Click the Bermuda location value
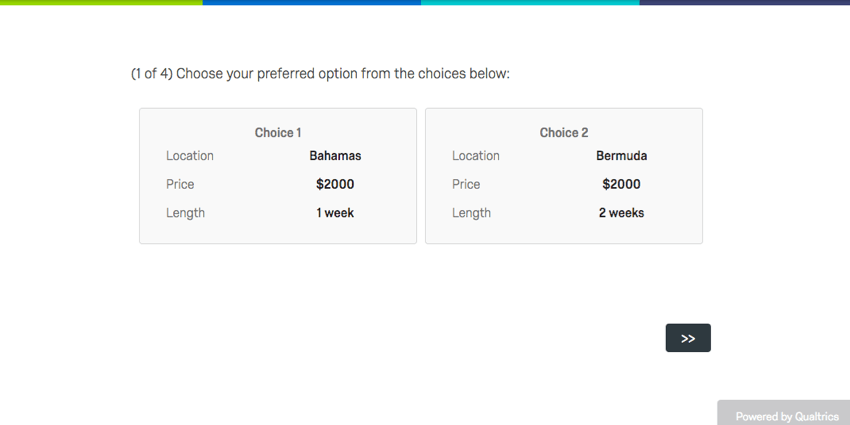 pos(621,156)
